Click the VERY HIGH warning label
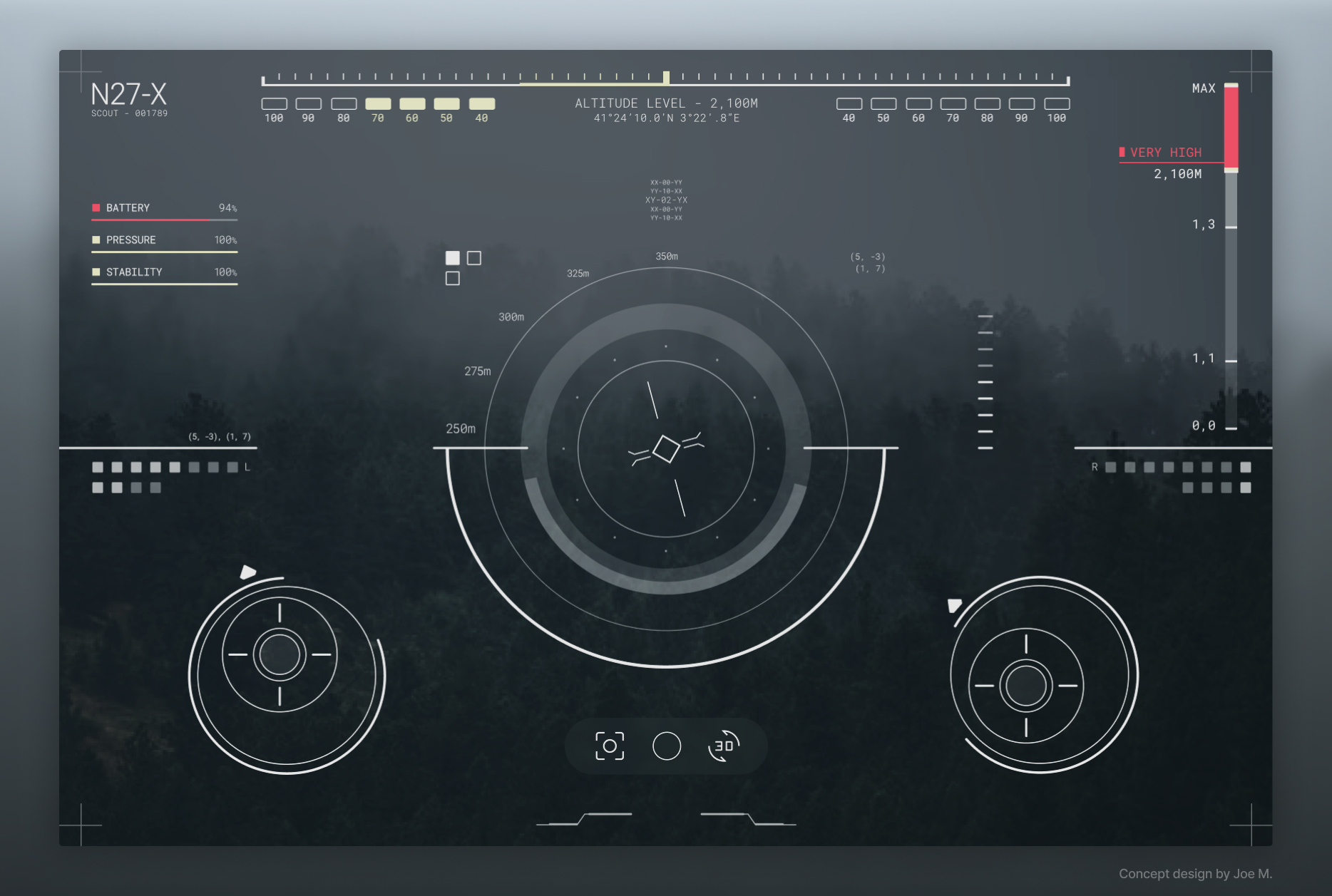Screen dimensions: 1332x896 (x=1166, y=153)
